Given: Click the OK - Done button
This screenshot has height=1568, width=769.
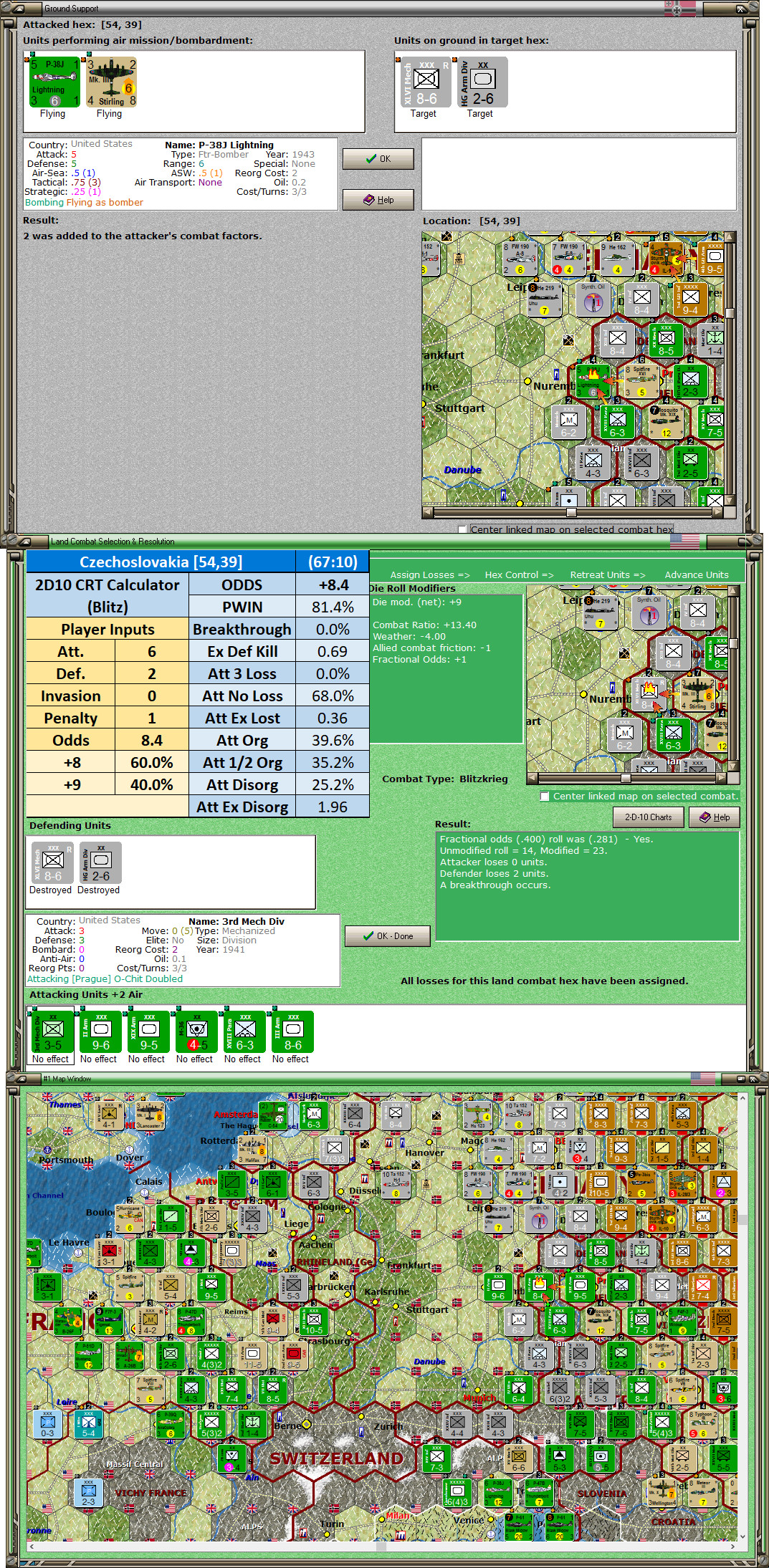Looking at the screenshot, I should coord(388,935).
